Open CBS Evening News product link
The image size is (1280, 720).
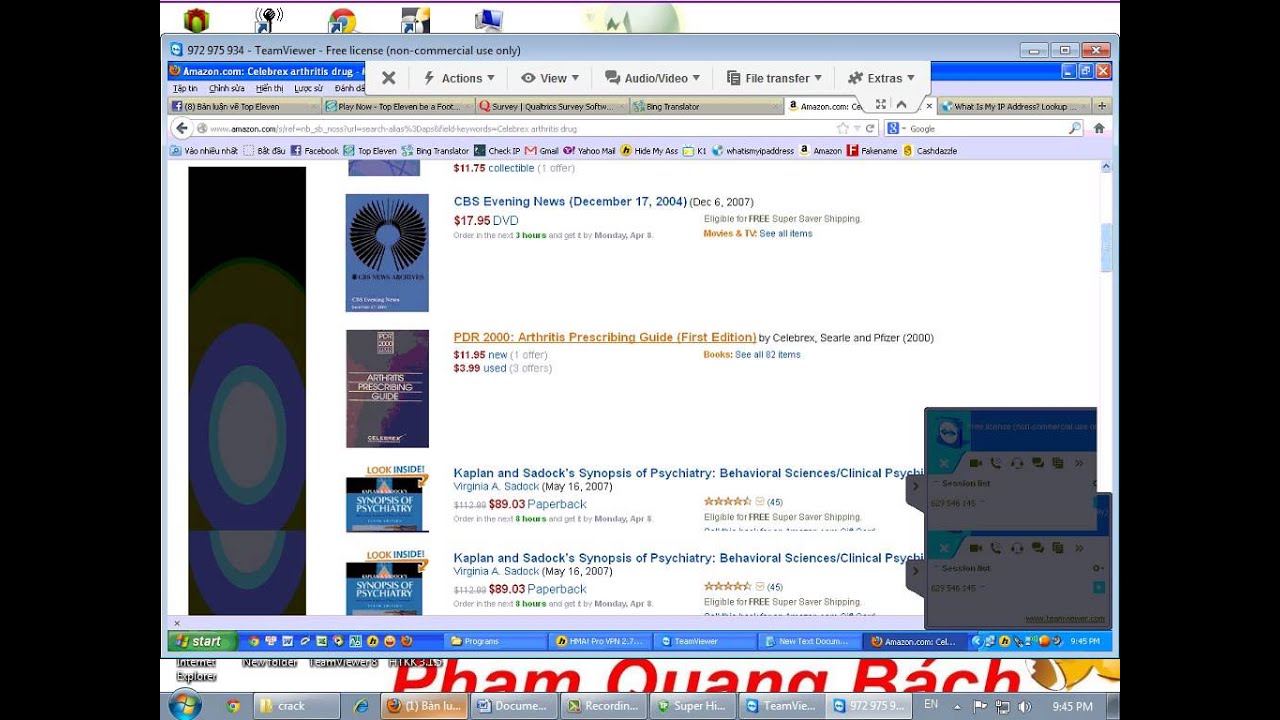tap(570, 202)
